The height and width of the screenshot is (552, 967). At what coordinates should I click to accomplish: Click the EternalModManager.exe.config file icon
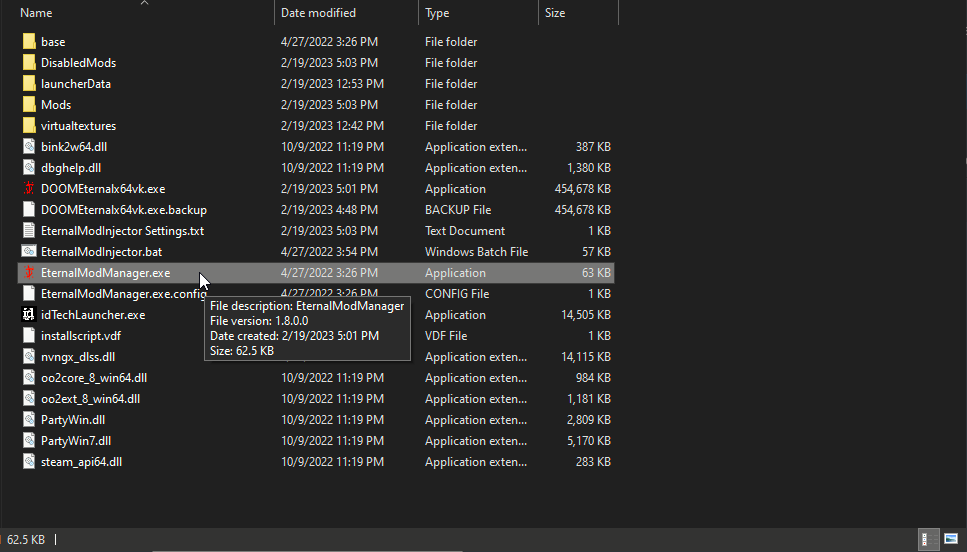[28, 294]
